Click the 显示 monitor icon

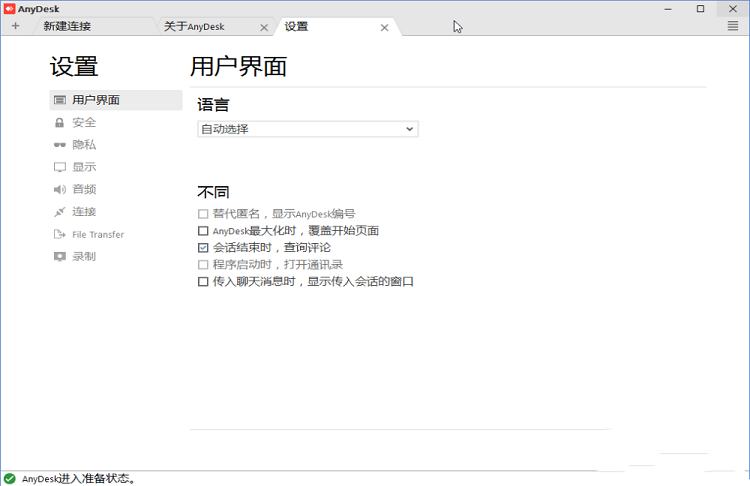(x=60, y=167)
